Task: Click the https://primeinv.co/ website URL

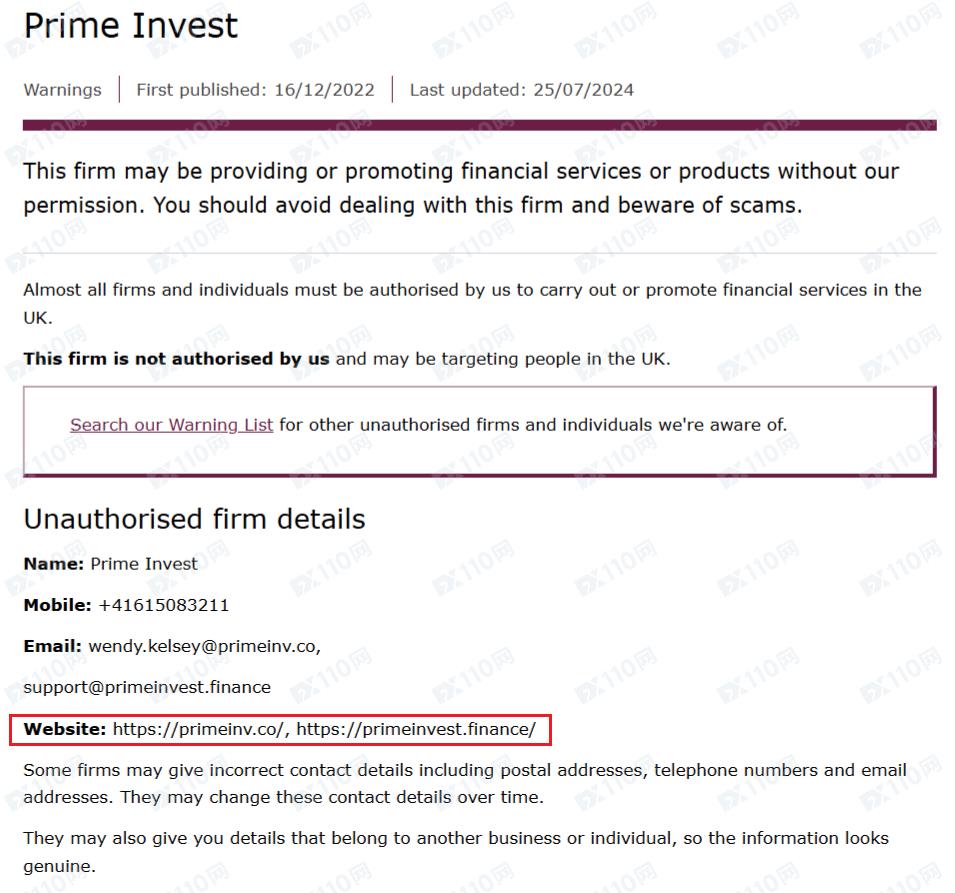Action: (x=200, y=729)
